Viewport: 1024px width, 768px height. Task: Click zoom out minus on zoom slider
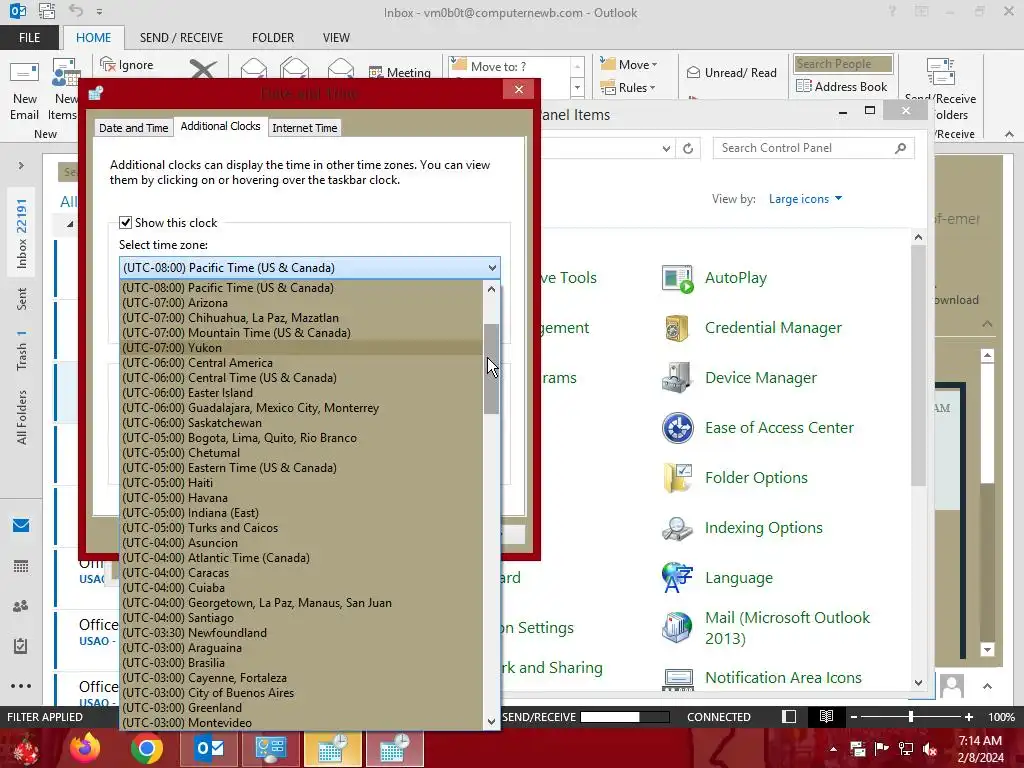point(854,716)
